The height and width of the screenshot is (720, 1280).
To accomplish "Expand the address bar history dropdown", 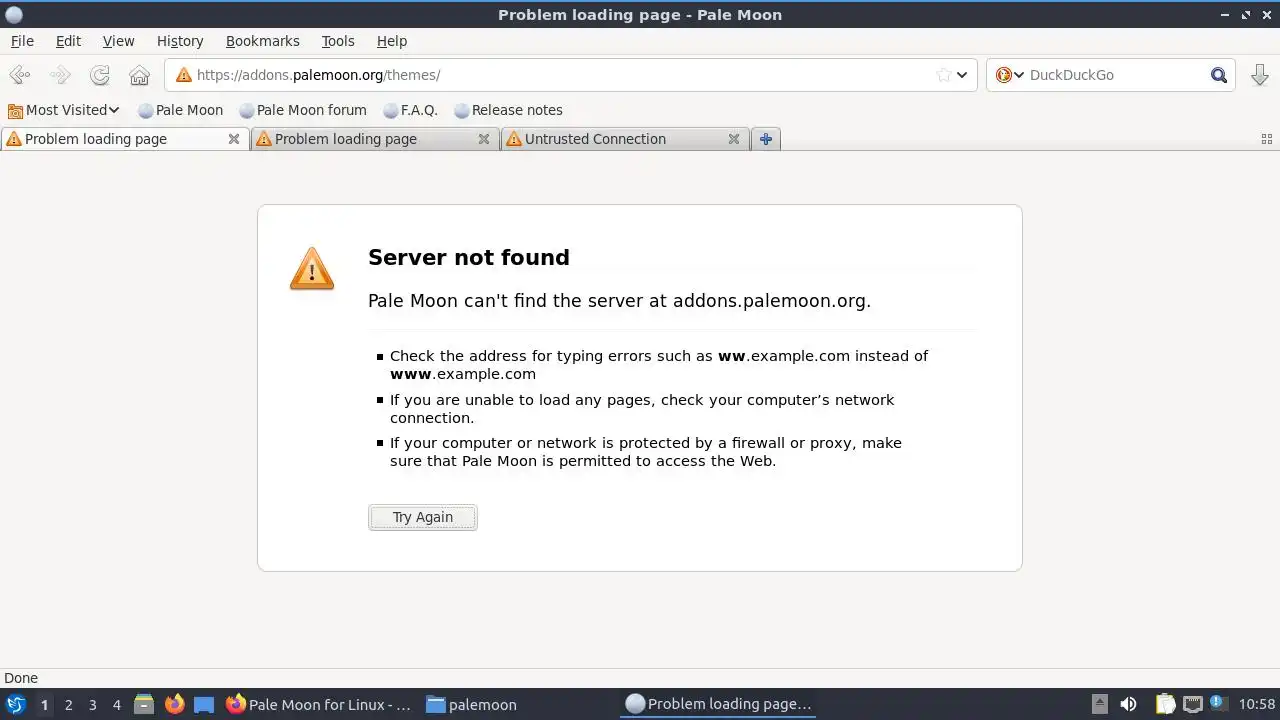I will 962,75.
